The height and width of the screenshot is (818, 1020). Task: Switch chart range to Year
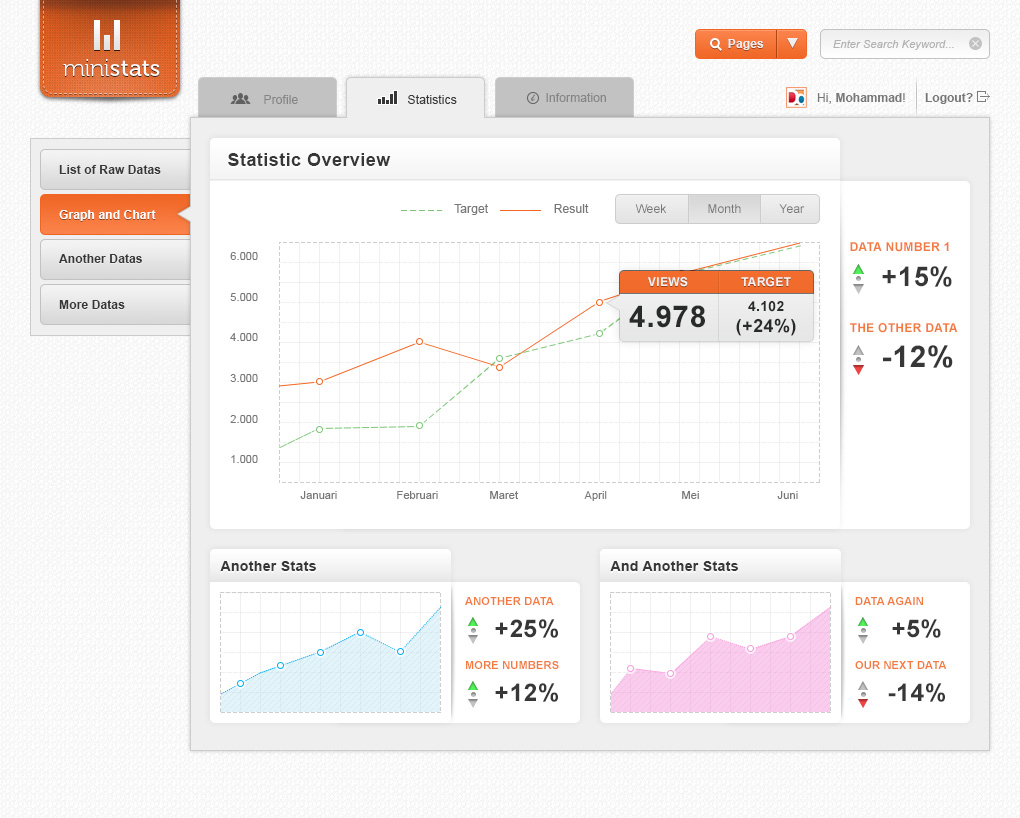(791, 209)
